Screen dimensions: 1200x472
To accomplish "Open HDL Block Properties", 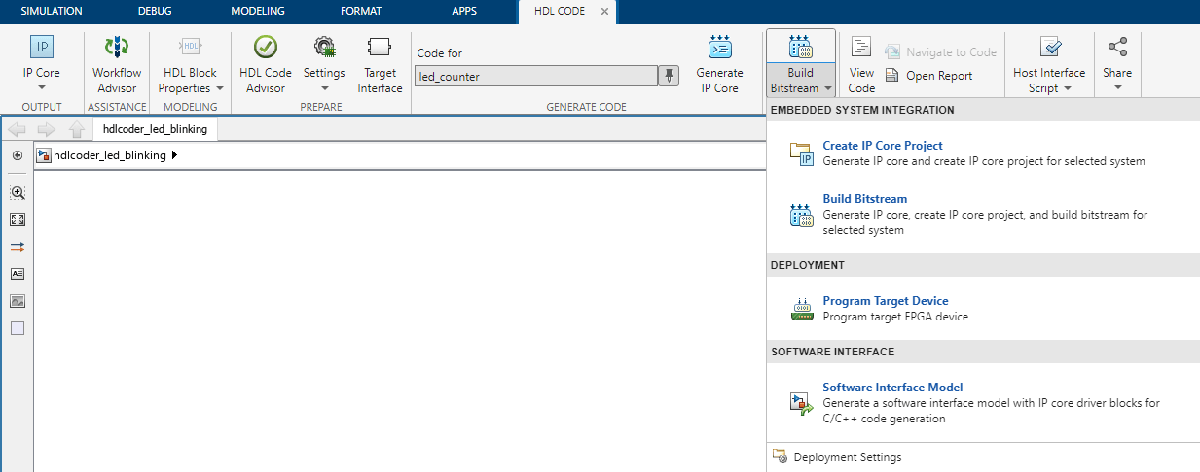I will 189,64.
